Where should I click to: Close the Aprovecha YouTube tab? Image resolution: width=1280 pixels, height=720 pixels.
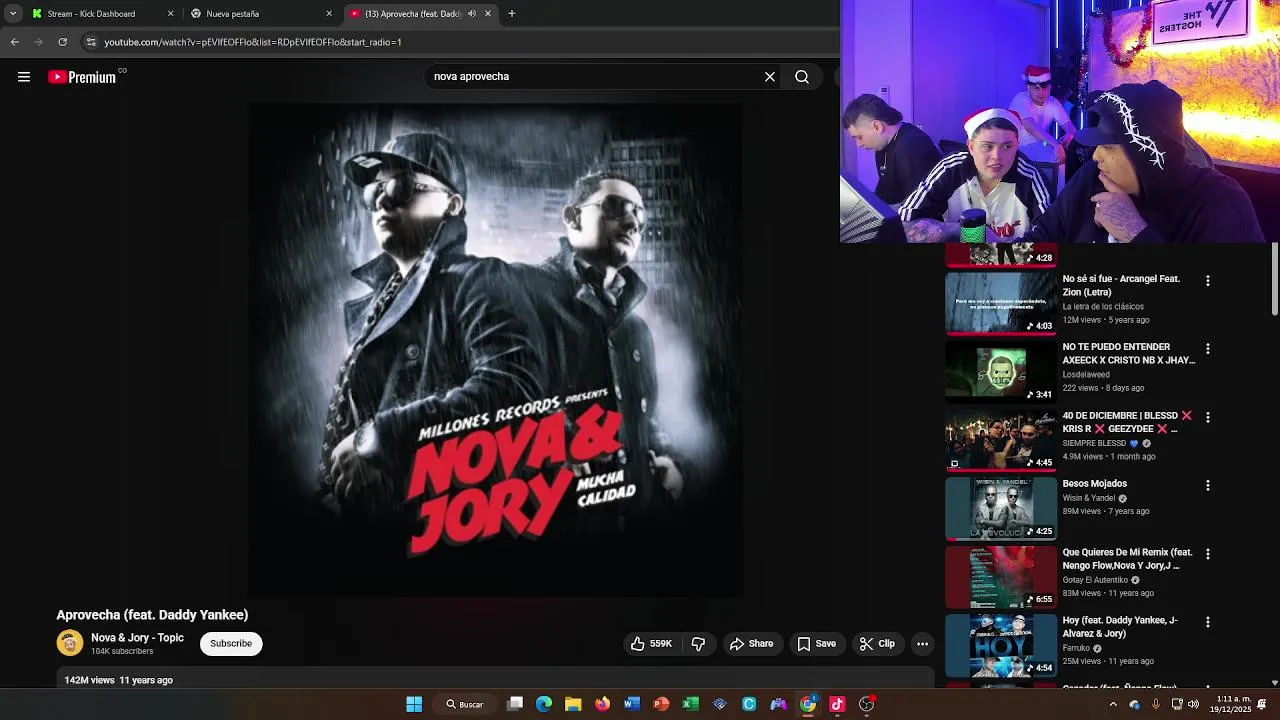coord(488,14)
